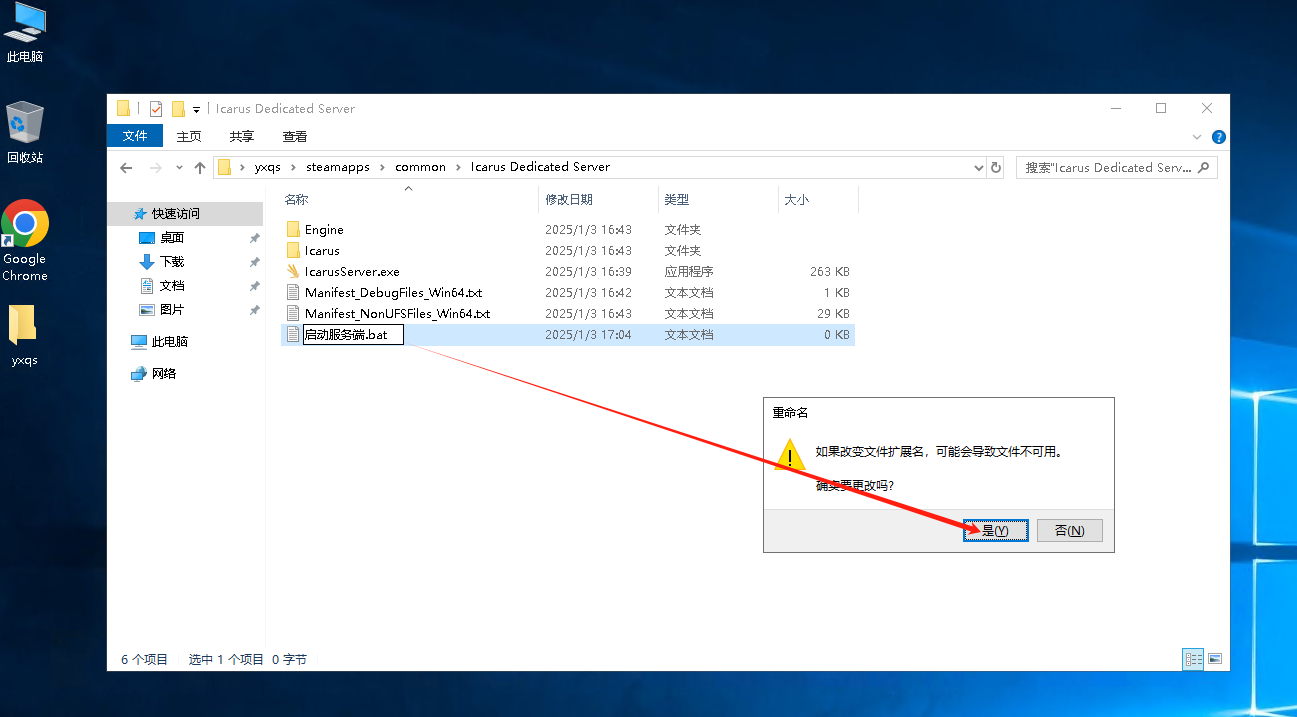1297x717 pixels.
Task: Open 回收站 desktop icon
Action: click(x=25, y=133)
